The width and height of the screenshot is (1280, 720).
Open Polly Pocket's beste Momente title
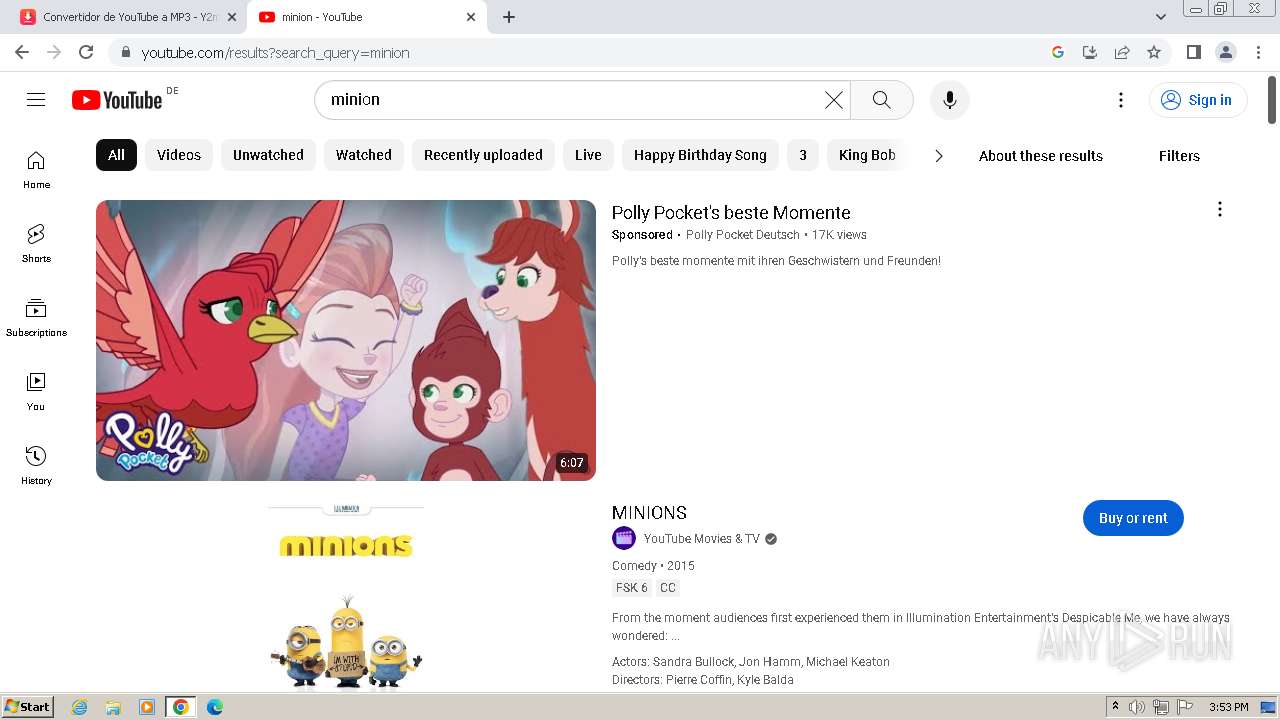731,213
